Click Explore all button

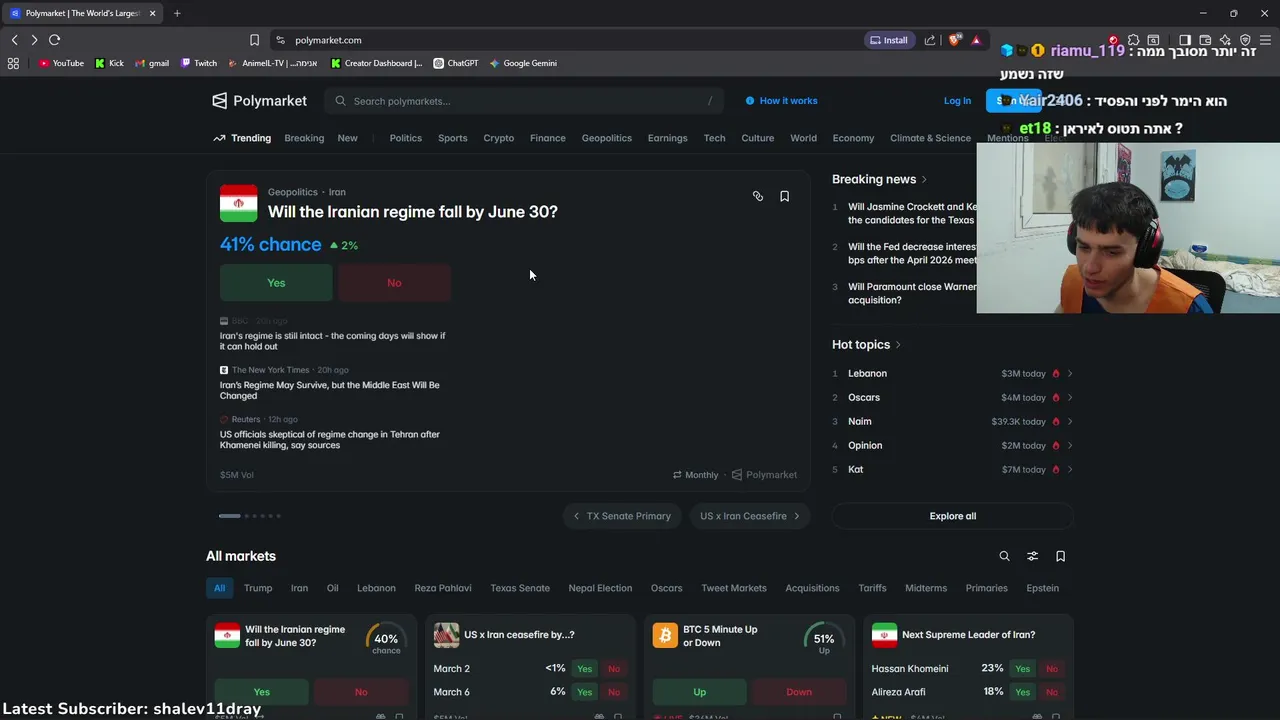pyautogui.click(x=952, y=516)
